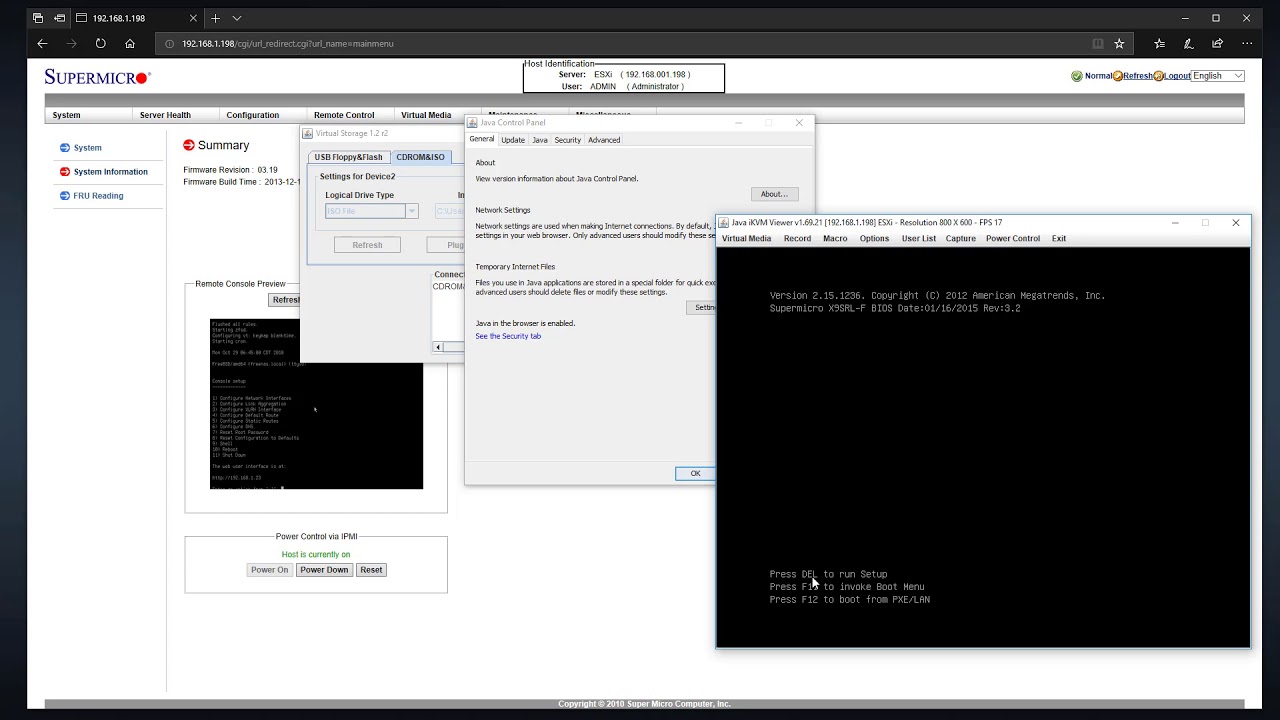
Task: Set aside these tabs icon
Action: click(60, 18)
